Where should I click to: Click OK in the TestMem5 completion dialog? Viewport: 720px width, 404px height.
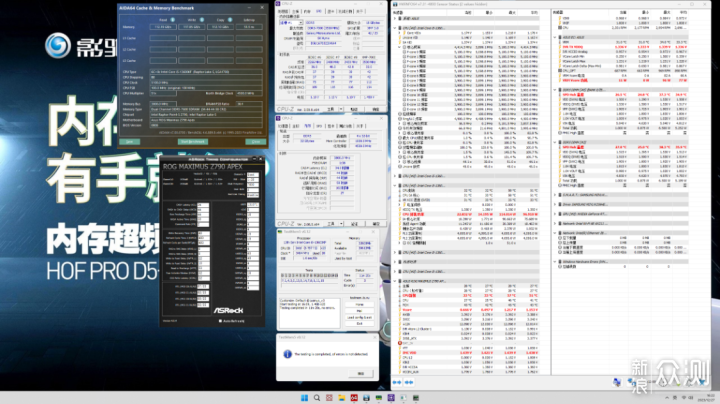click(361, 374)
